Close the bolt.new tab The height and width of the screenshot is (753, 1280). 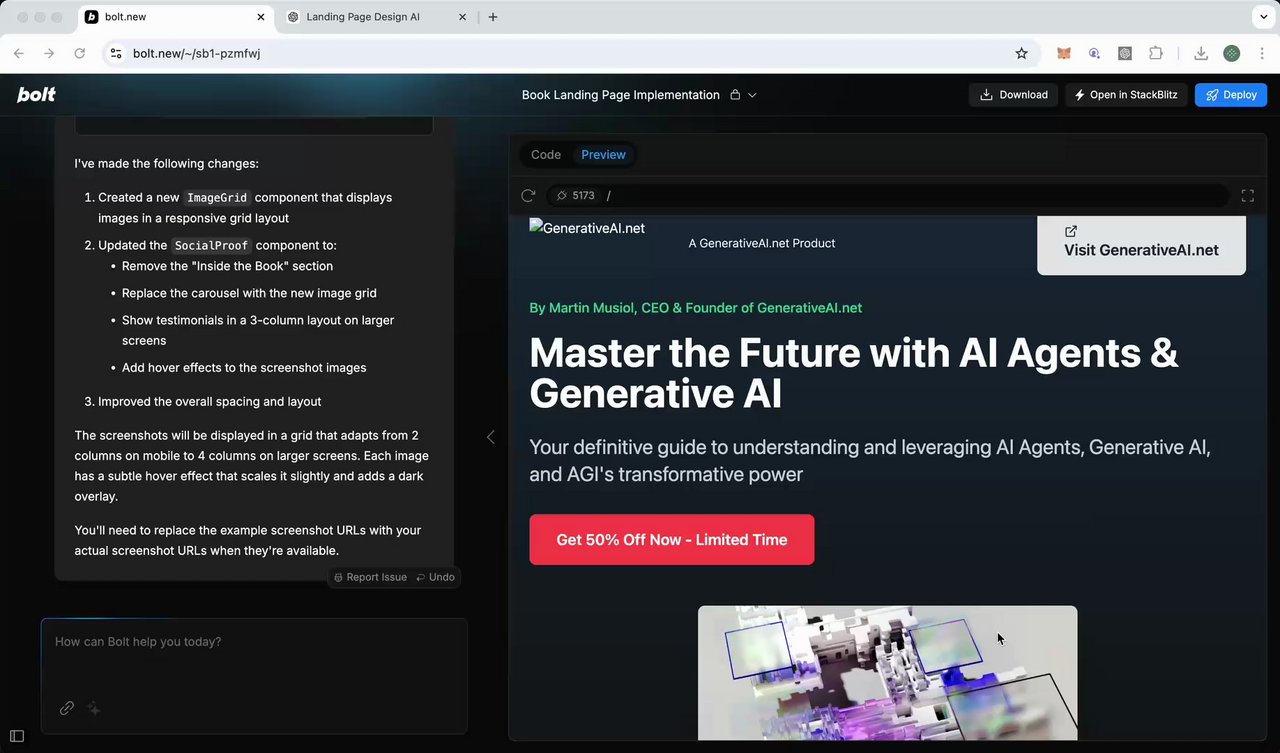pos(261,17)
